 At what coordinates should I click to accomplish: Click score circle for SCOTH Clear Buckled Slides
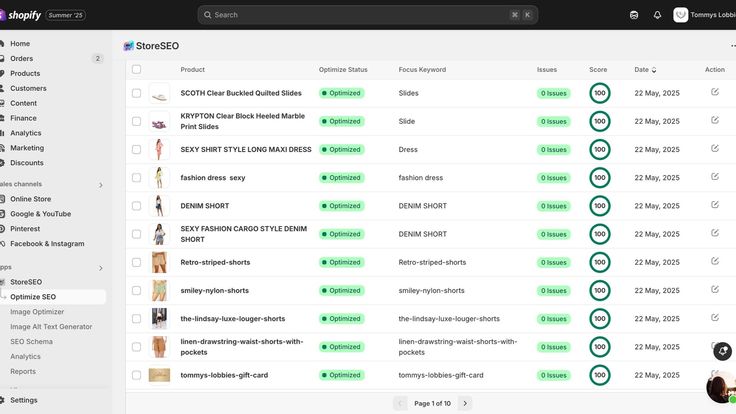[599, 93]
